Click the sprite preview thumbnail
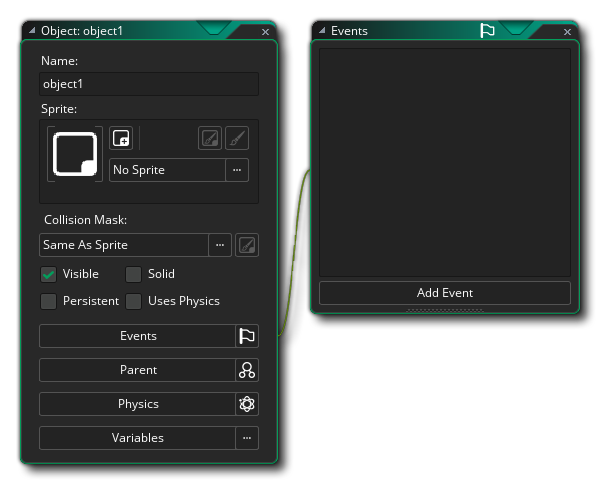This screenshot has width=600, height=484. (x=75, y=153)
